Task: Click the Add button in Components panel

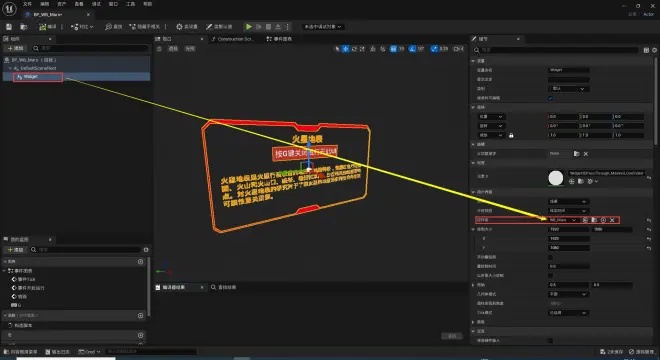Action: click(15, 48)
